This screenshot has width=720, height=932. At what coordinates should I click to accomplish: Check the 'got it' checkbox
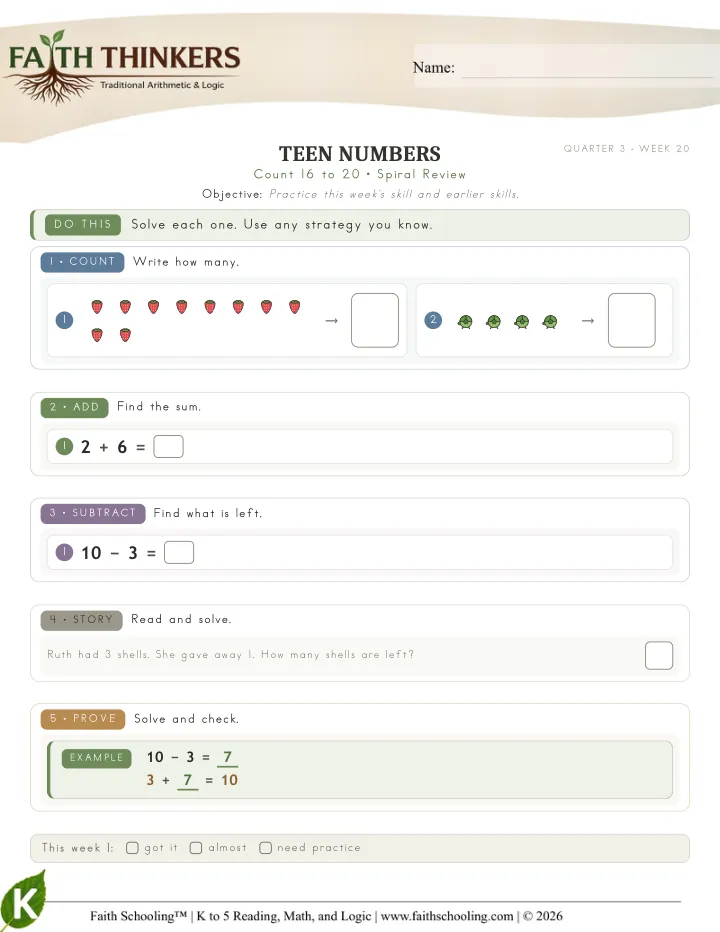coord(132,848)
